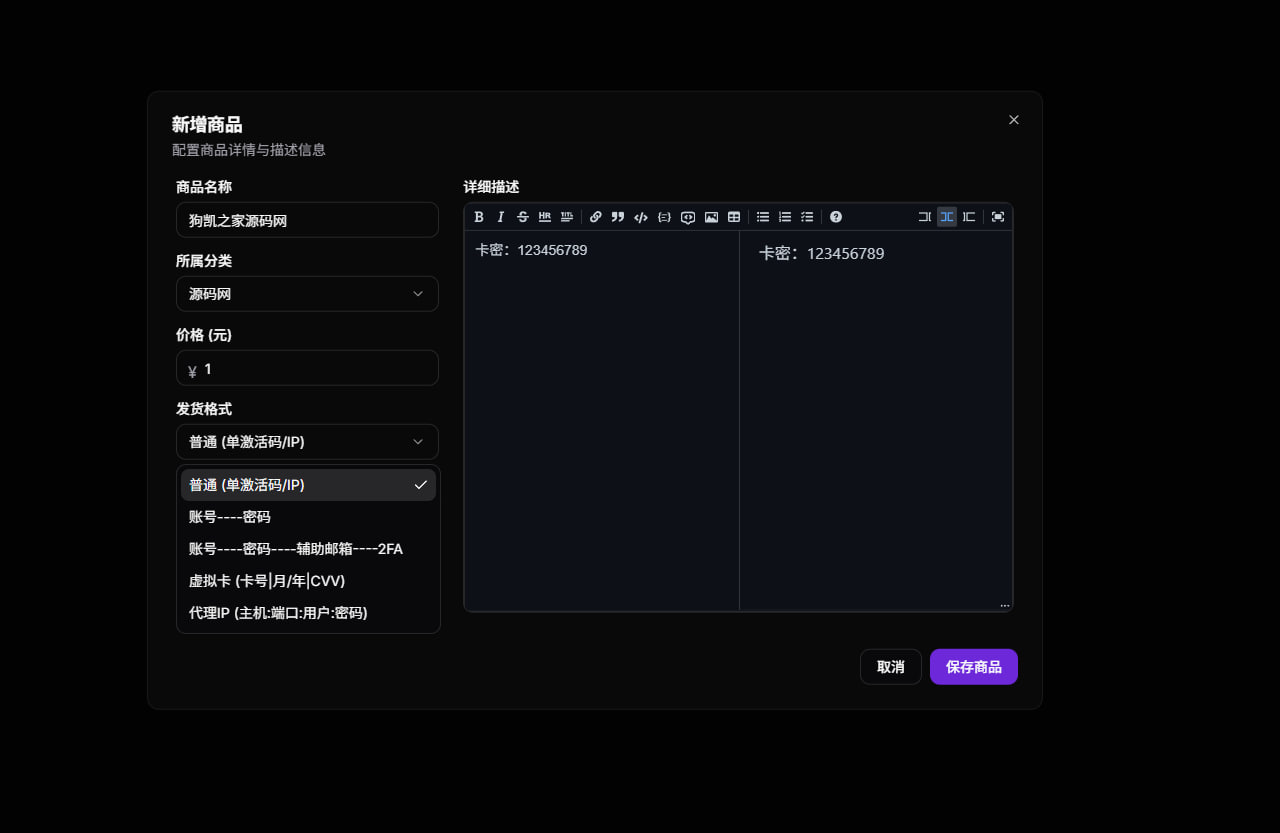Enable italic formatting
Image resolution: width=1280 pixels, height=833 pixels.
pos(500,217)
